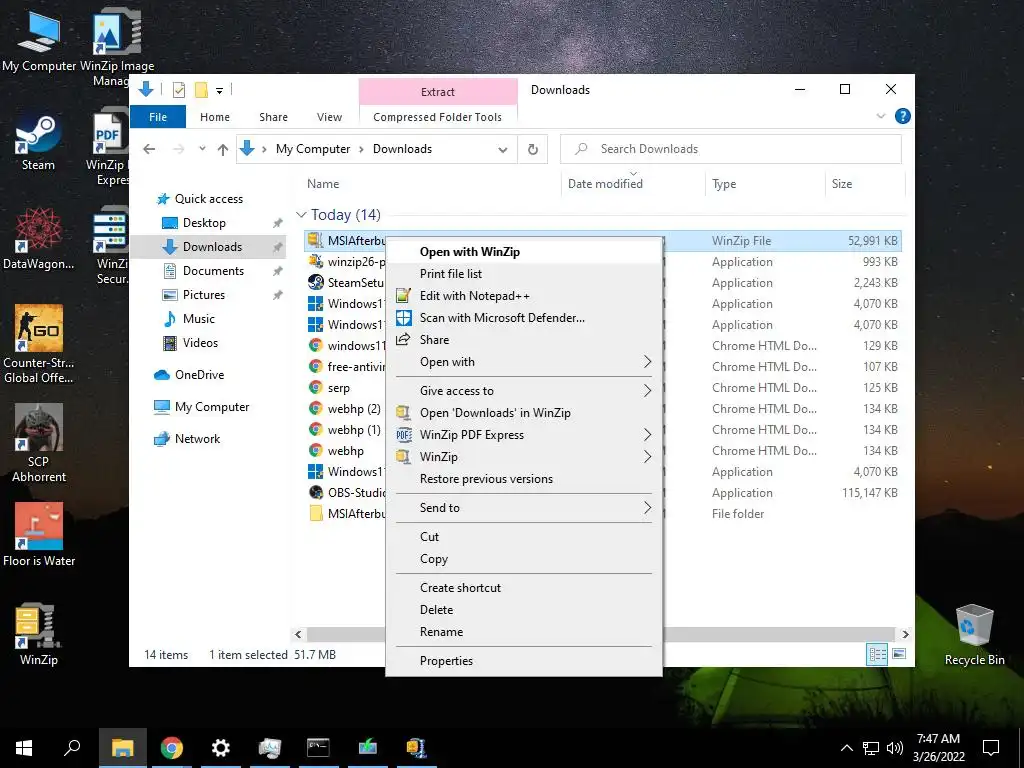Select the Recycle Bin desktop icon
Viewport: 1024px width, 768px height.
click(974, 635)
